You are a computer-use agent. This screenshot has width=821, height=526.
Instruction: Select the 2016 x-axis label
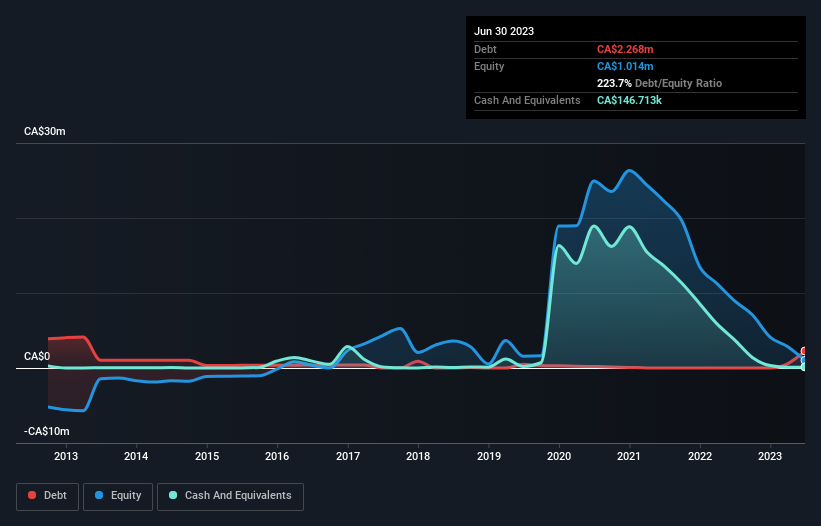(x=277, y=456)
